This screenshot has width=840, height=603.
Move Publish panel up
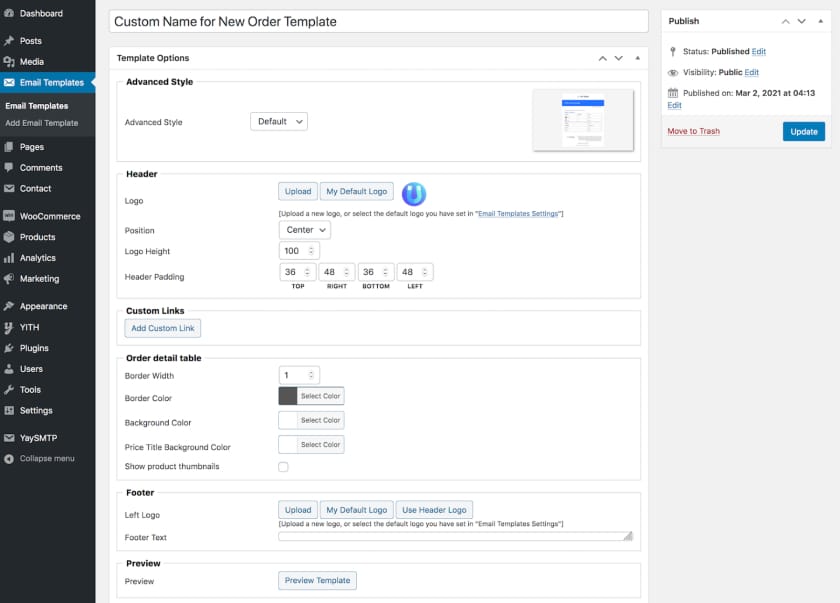[x=785, y=21]
